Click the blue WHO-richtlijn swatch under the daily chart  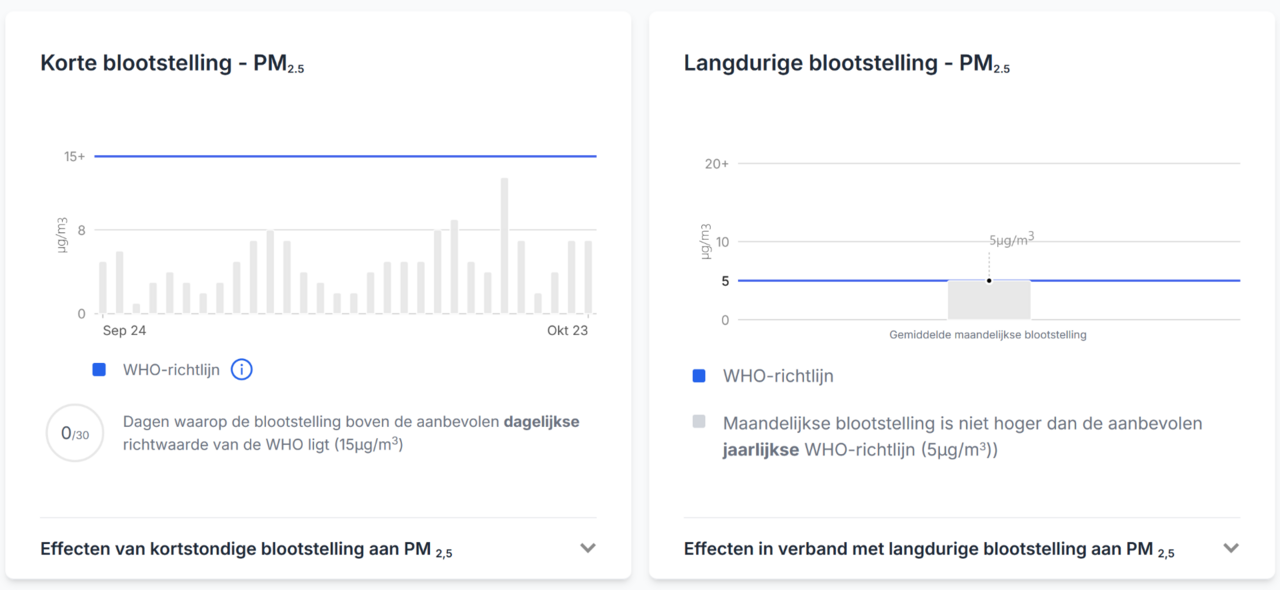tap(99, 370)
